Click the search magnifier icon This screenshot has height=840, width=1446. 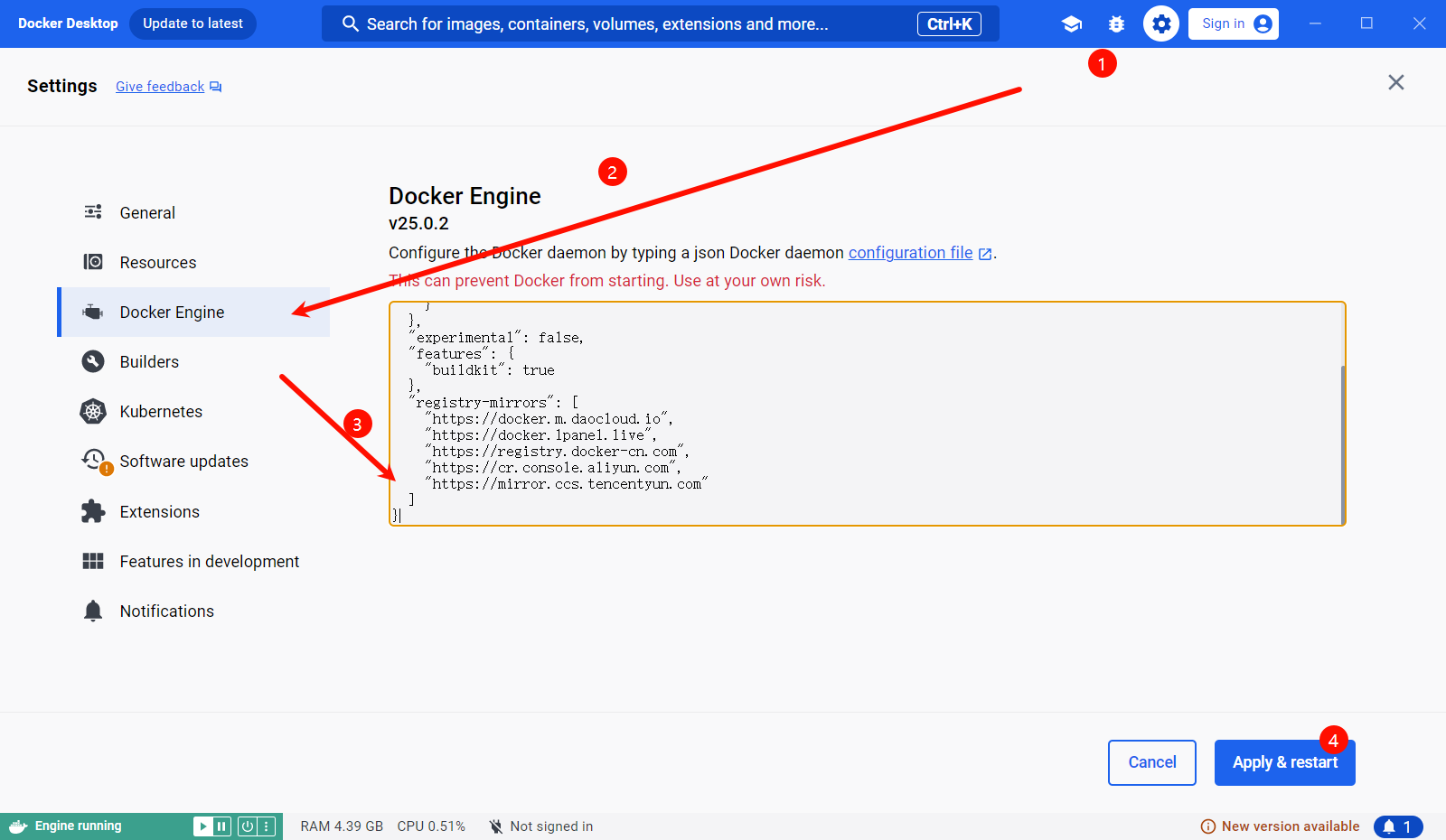click(351, 23)
